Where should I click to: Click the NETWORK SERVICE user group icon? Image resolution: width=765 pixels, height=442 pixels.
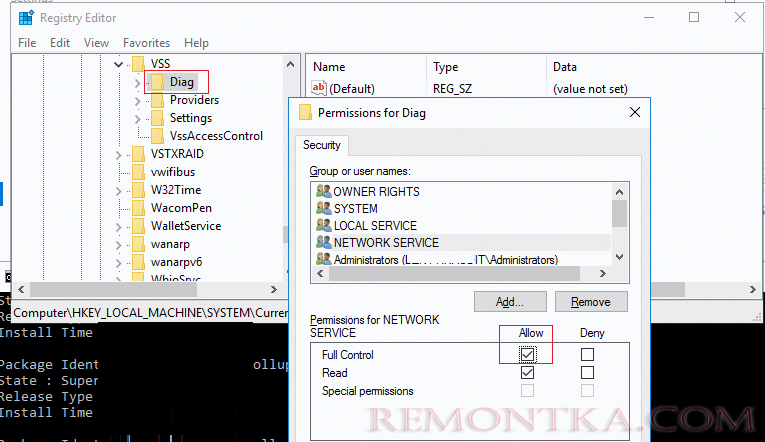click(323, 242)
